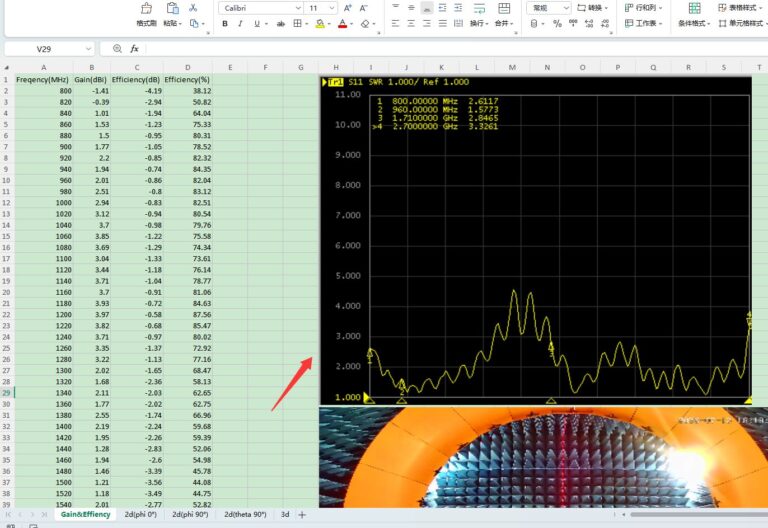Select the Freqency(MHz) header cell
The width and height of the screenshot is (768, 528).
(43, 79)
